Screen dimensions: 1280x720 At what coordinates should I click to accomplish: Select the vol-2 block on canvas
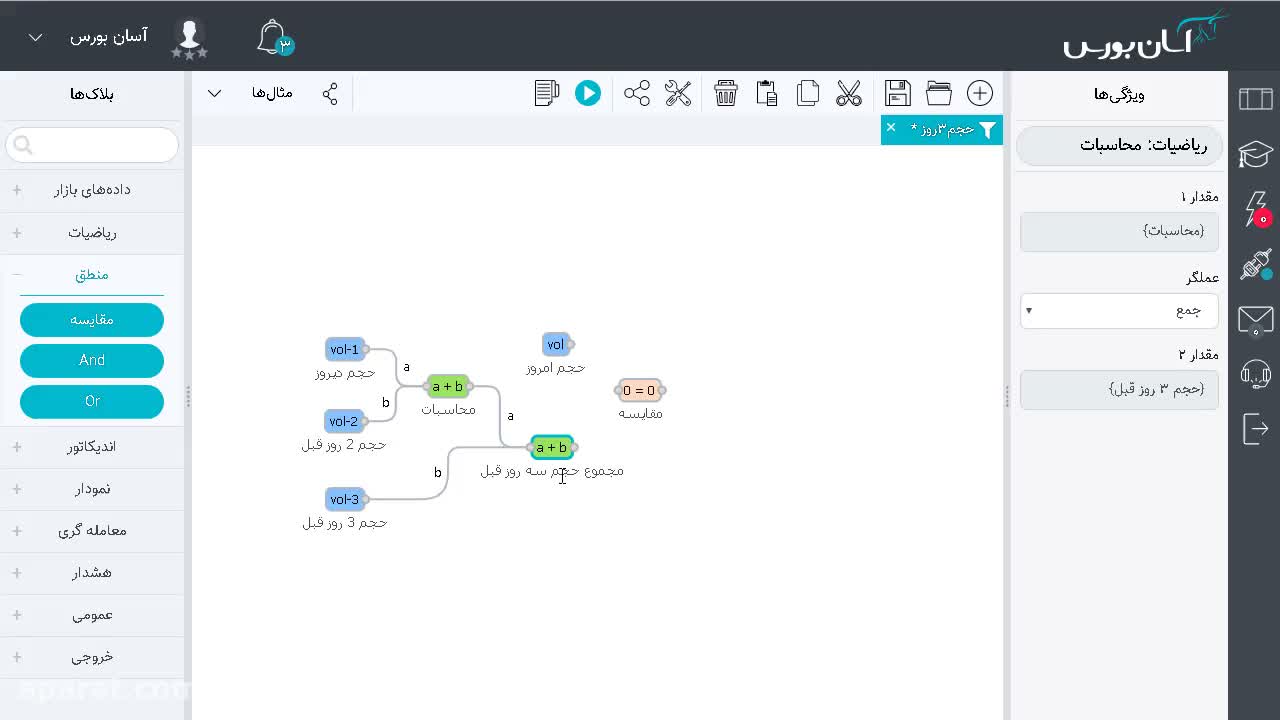pyautogui.click(x=344, y=421)
